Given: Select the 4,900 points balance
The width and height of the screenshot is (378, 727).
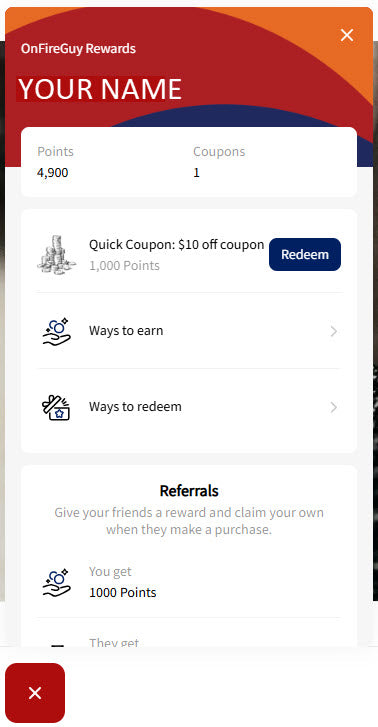Looking at the screenshot, I should (x=52, y=173).
